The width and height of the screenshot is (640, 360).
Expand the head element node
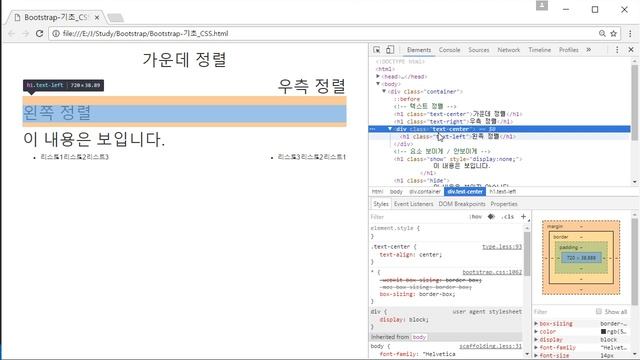(378, 76)
